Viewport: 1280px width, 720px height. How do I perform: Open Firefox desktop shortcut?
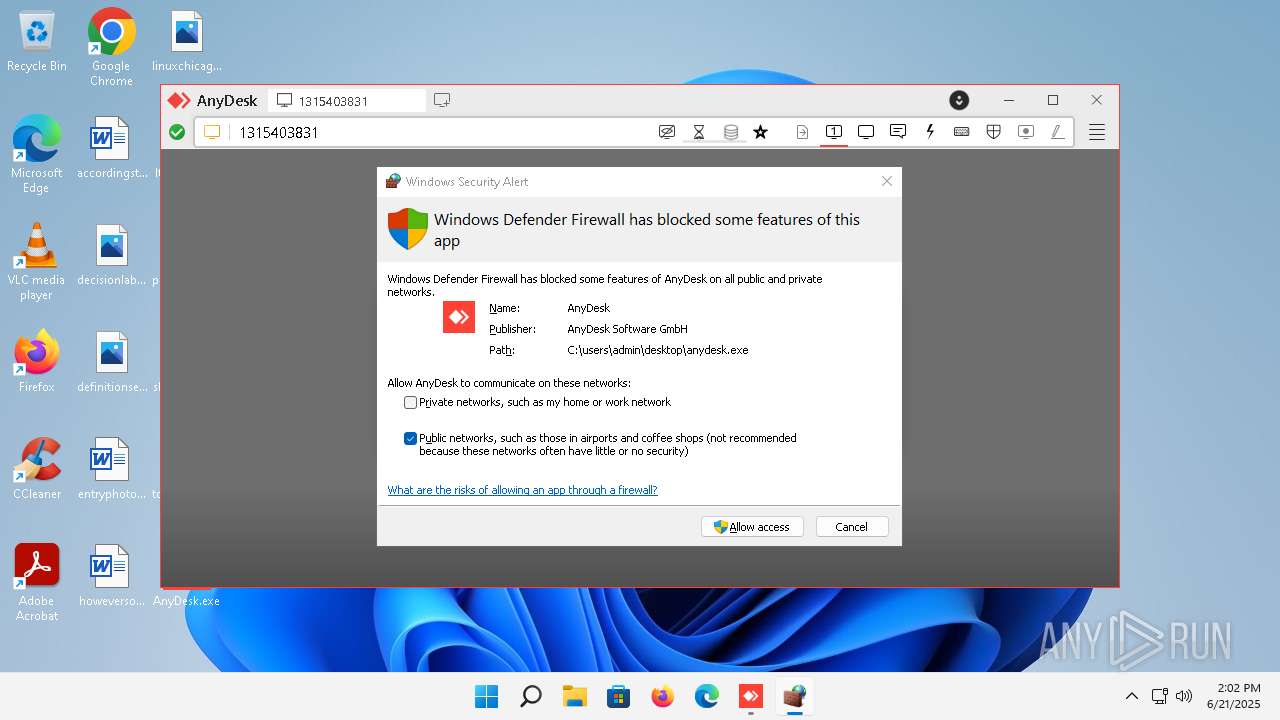(37, 362)
